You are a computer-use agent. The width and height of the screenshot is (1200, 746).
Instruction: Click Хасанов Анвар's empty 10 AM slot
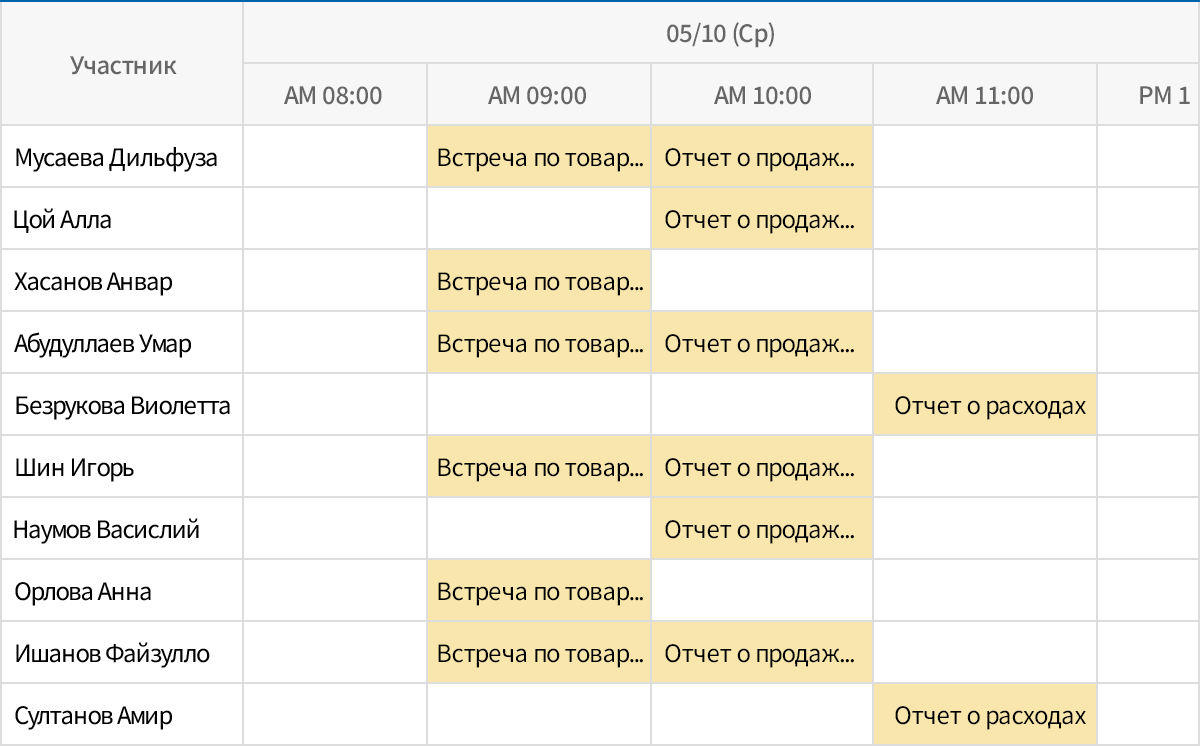click(x=762, y=280)
